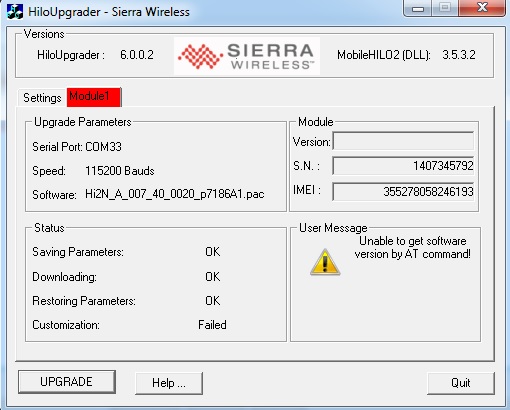The image size is (510, 410).
Task: Click the Serial Port: COM33 text
Action: tap(77, 147)
